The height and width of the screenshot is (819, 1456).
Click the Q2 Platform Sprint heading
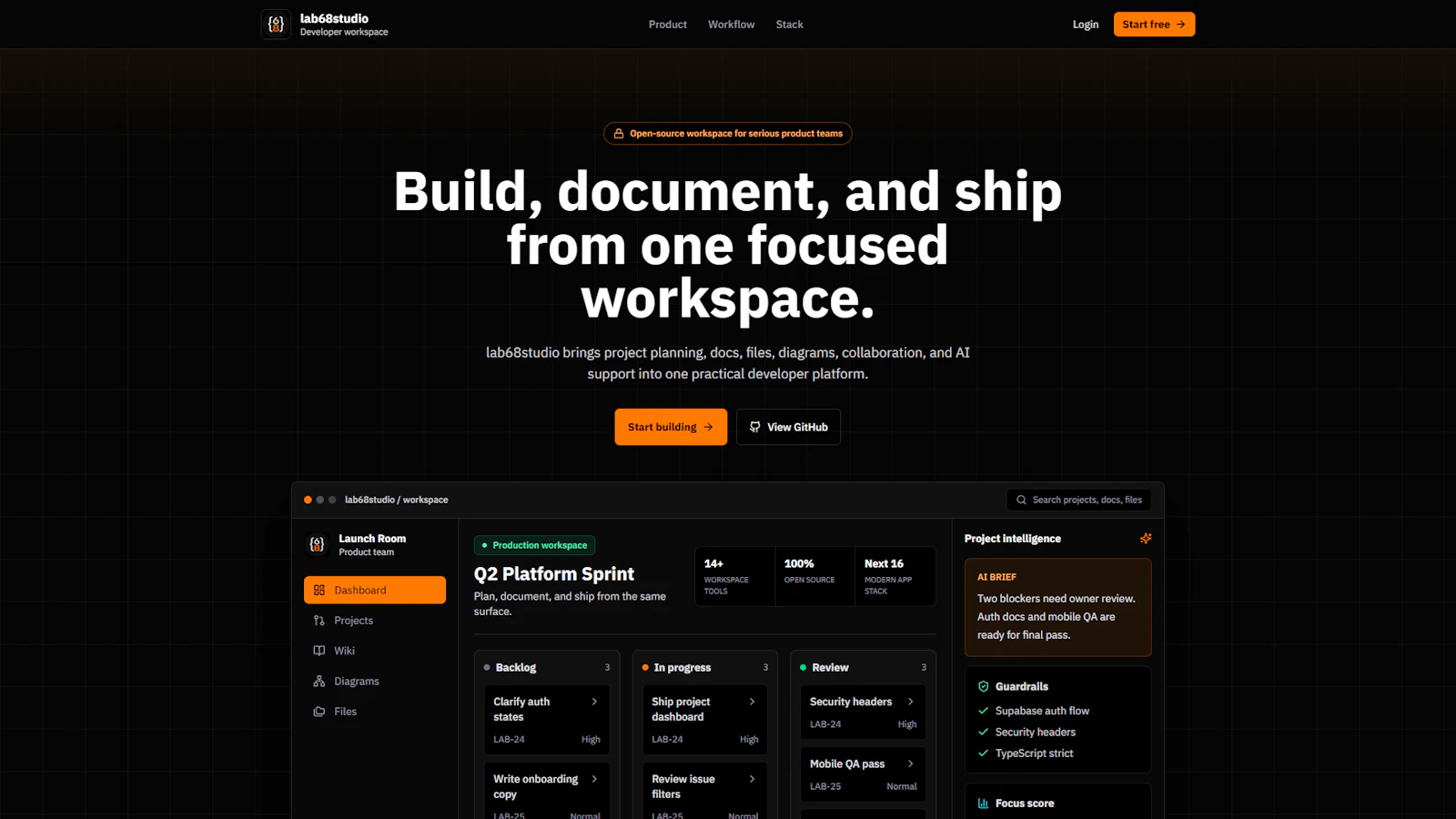tap(554, 574)
